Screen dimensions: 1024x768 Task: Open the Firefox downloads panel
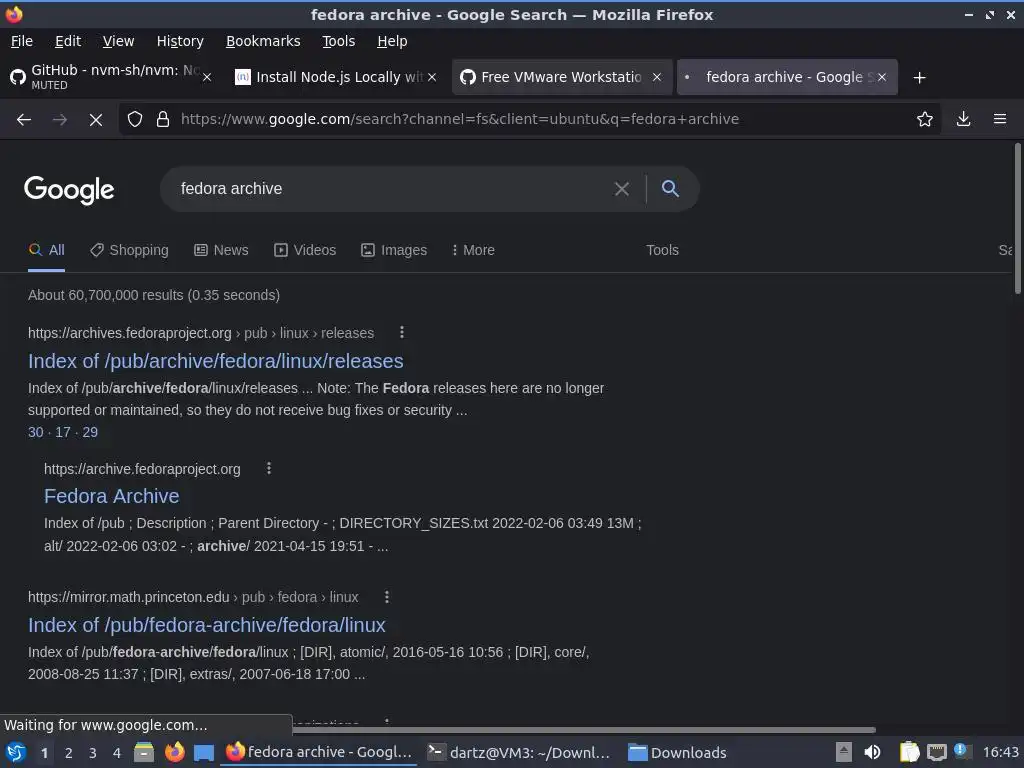coord(963,119)
